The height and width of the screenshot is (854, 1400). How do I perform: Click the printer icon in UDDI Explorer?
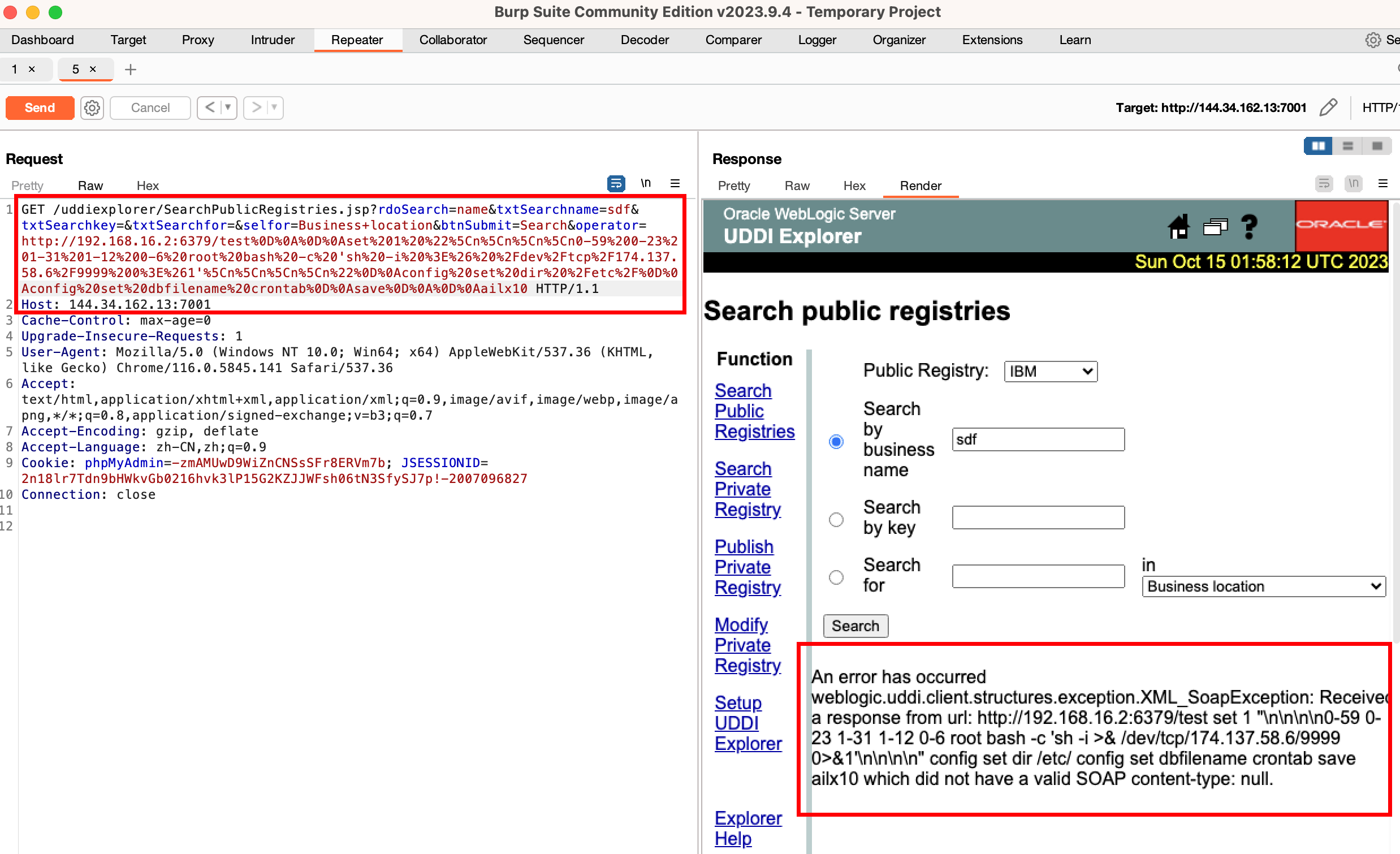pos(1215,227)
